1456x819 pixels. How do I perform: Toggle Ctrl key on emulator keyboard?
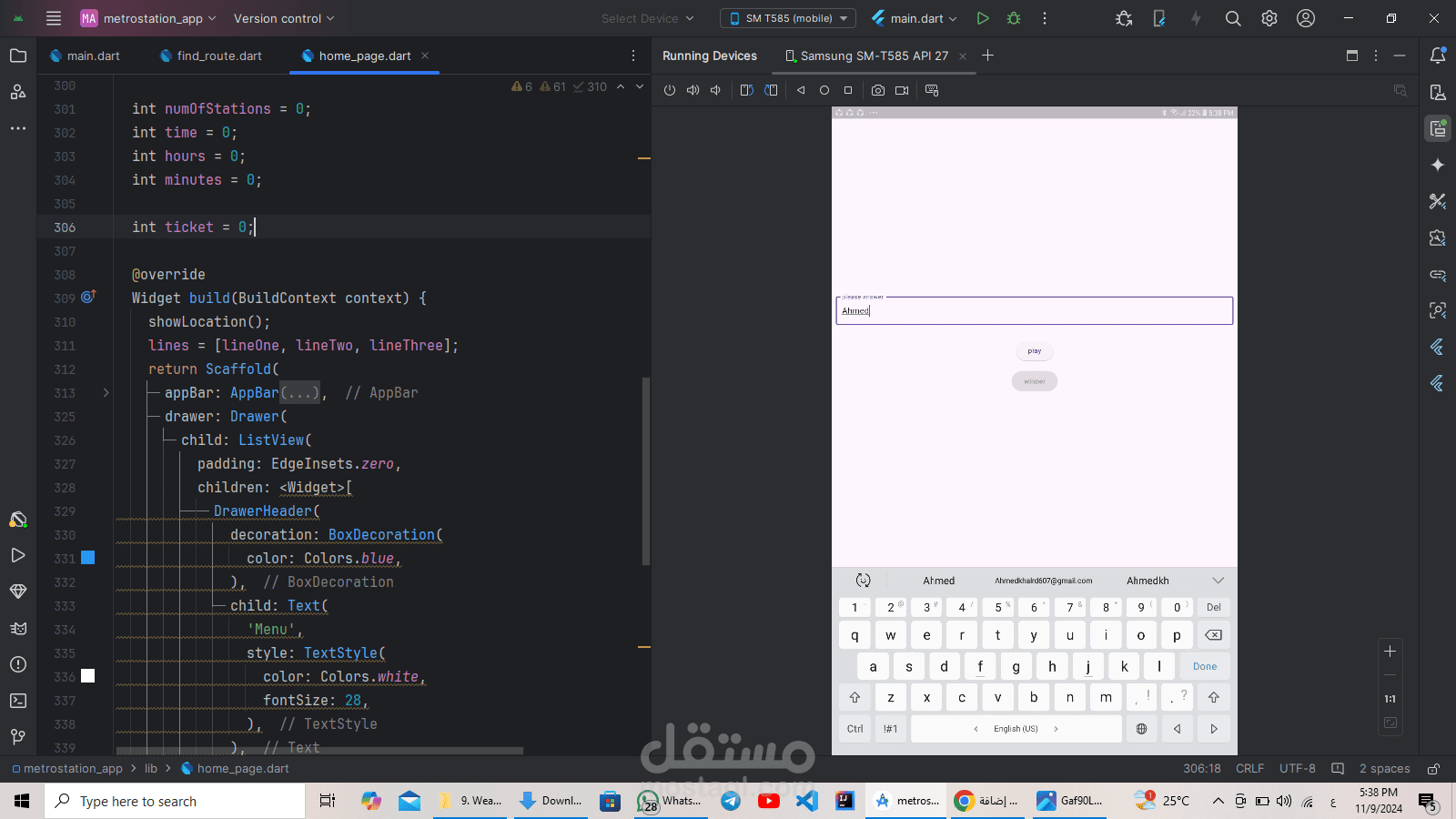[x=854, y=729]
